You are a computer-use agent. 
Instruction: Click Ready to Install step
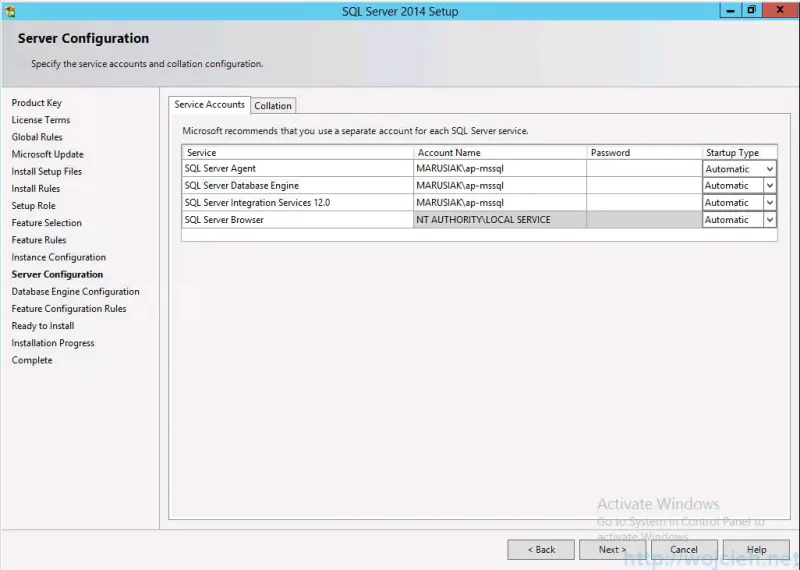[x=43, y=326]
